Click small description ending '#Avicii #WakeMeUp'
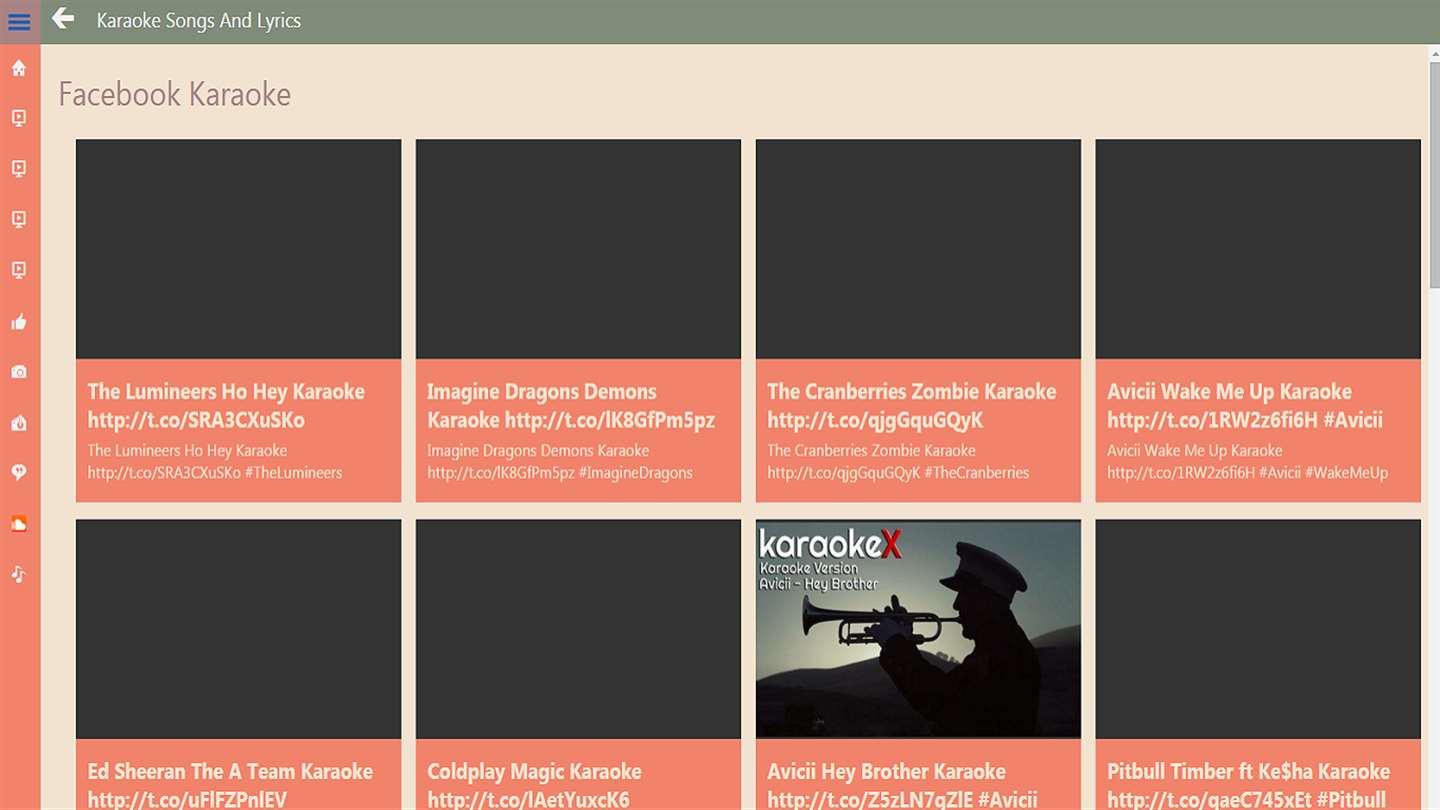The height and width of the screenshot is (810, 1440). tap(1247, 462)
